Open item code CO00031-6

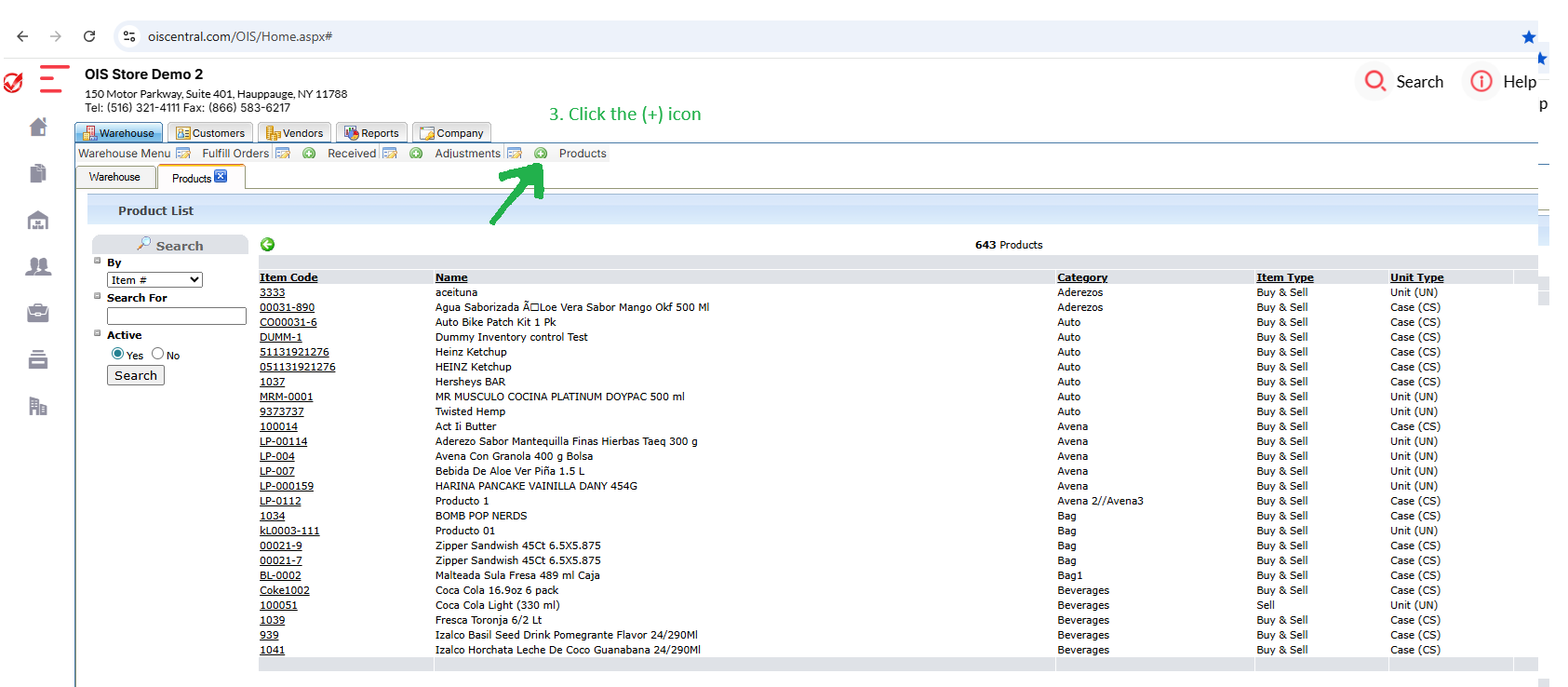click(x=288, y=322)
